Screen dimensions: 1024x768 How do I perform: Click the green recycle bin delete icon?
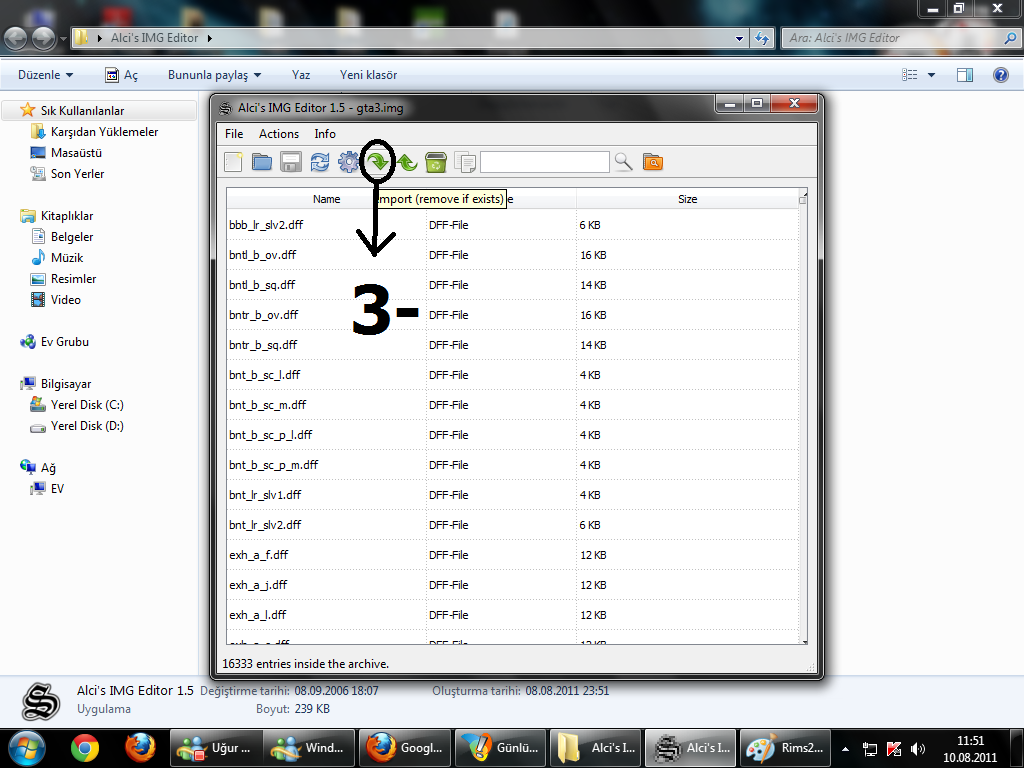[436, 162]
